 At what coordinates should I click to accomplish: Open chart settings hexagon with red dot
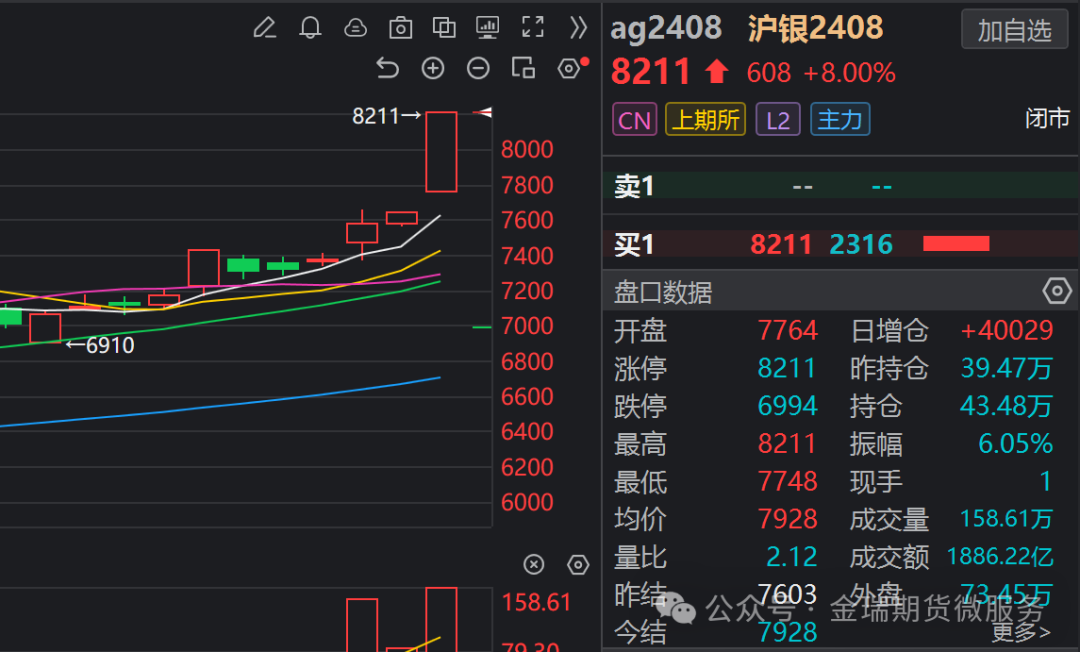(x=571, y=67)
